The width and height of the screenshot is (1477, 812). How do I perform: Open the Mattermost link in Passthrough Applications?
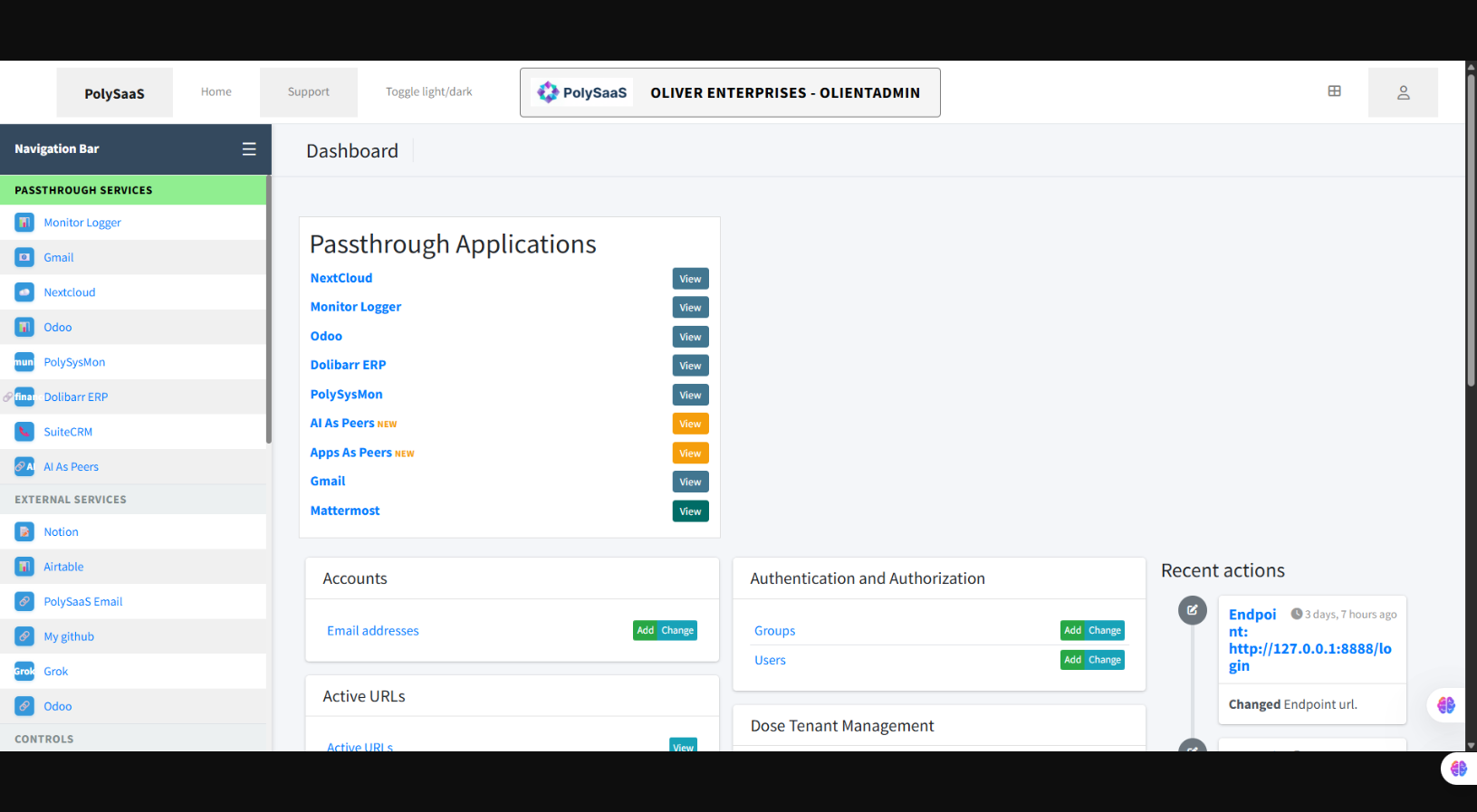(345, 511)
